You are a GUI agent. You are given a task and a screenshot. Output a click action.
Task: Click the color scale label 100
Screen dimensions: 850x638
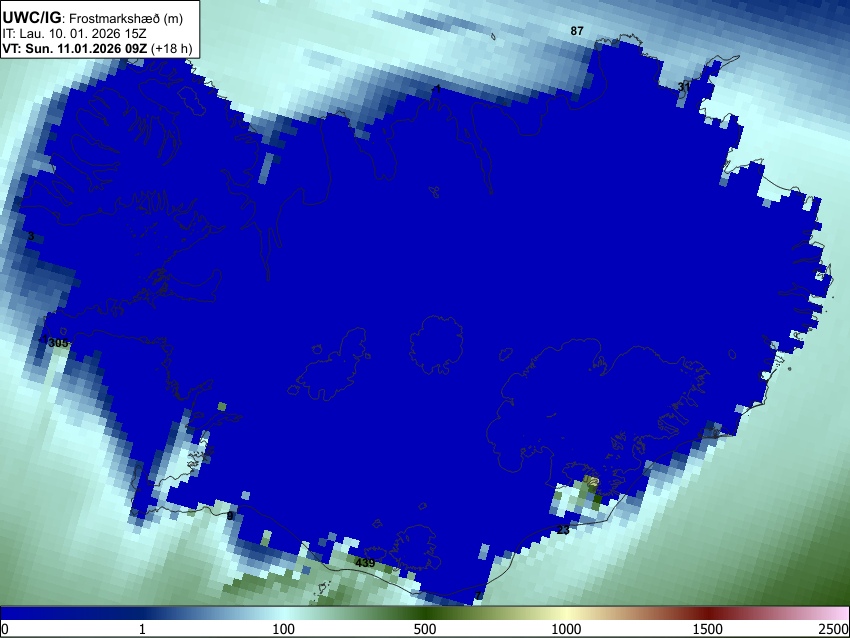[283, 629]
